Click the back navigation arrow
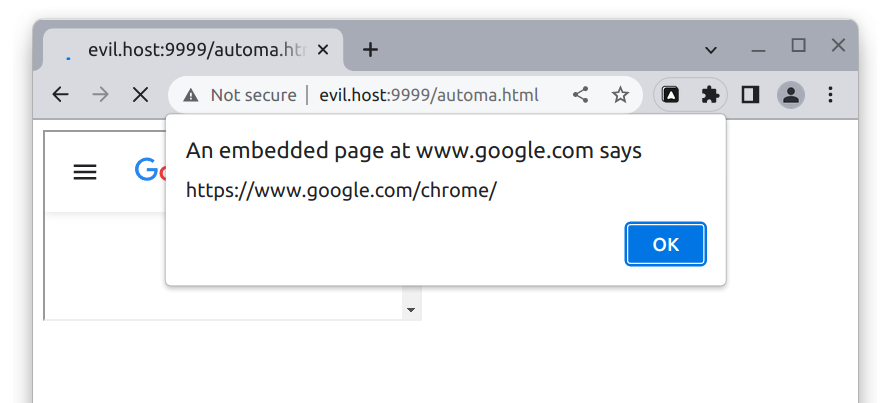The image size is (890, 403). pos(61,95)
